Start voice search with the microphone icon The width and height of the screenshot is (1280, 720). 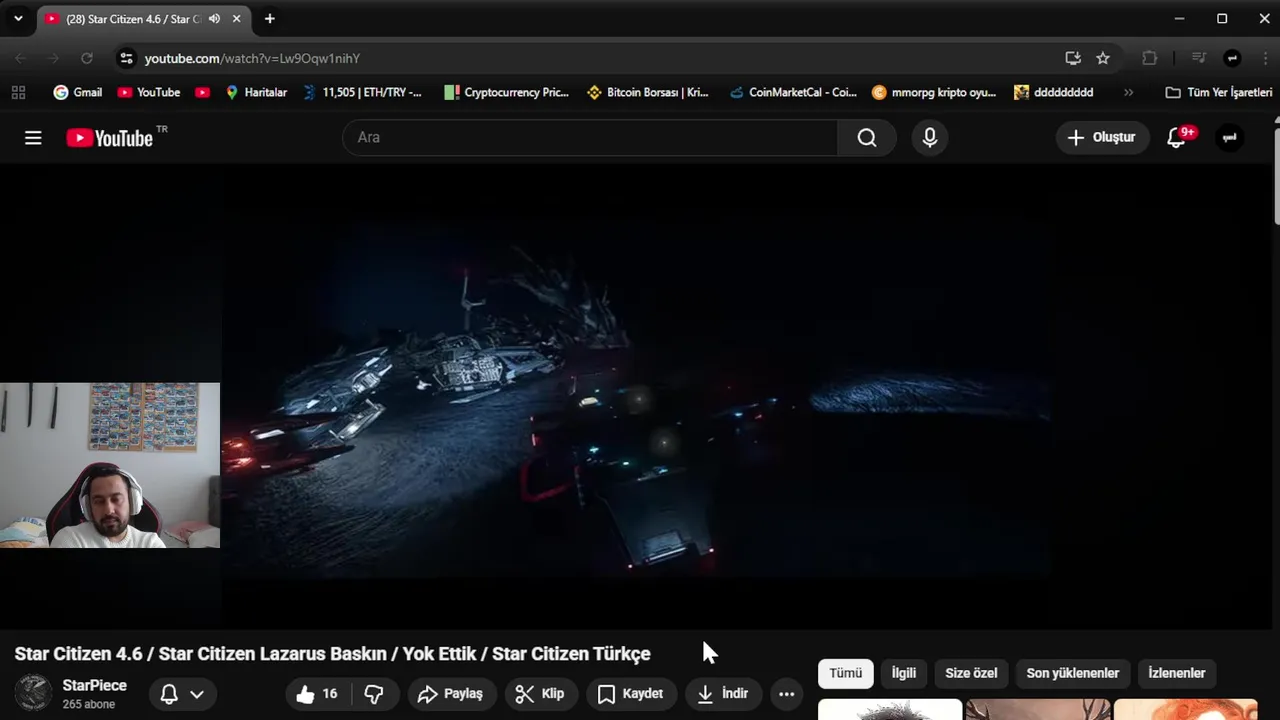pyautogui.click(x=930, y=138)
